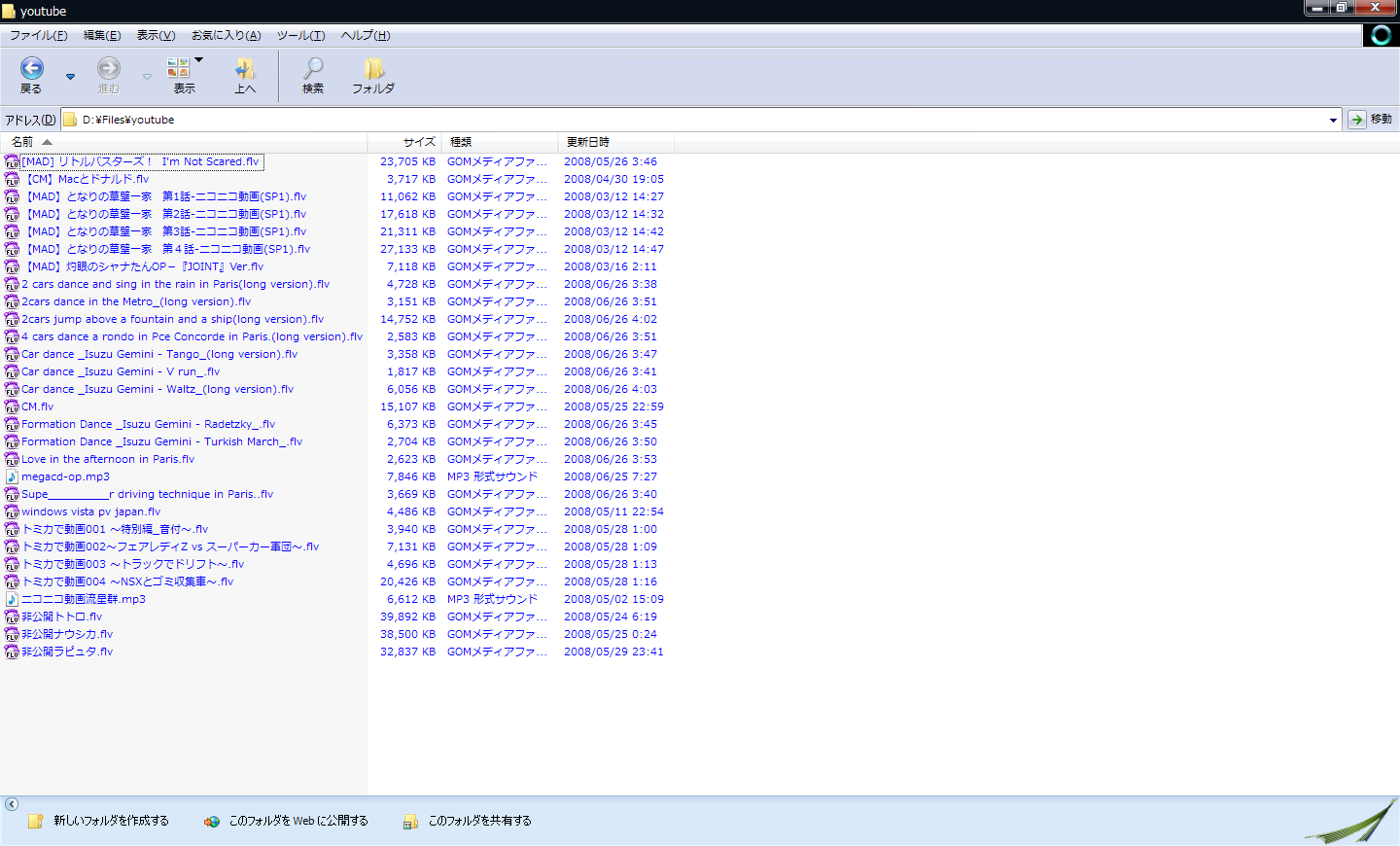Click このフォルダを Web に公開する link
The height and width of the screenshot is (846, 1400).
point(298,821)
